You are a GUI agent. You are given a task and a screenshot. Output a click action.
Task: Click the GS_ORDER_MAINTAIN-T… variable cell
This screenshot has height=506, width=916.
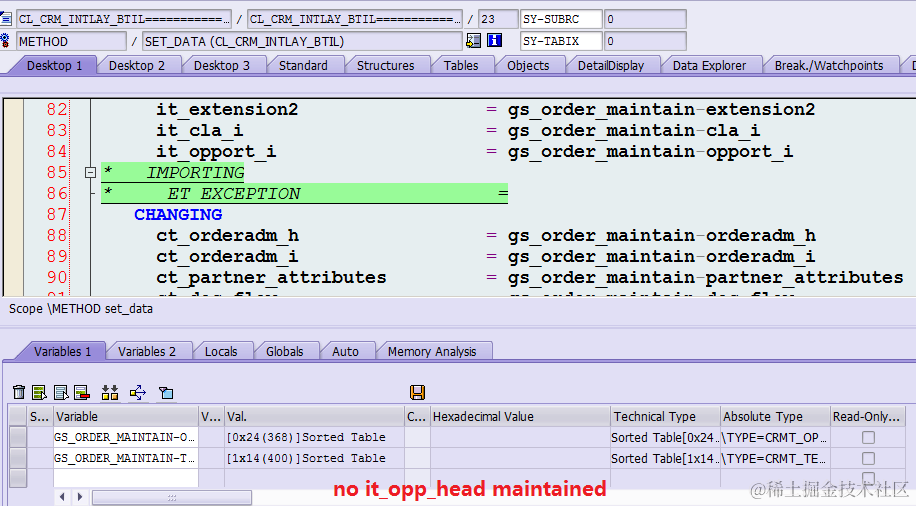tap(126, 458)
